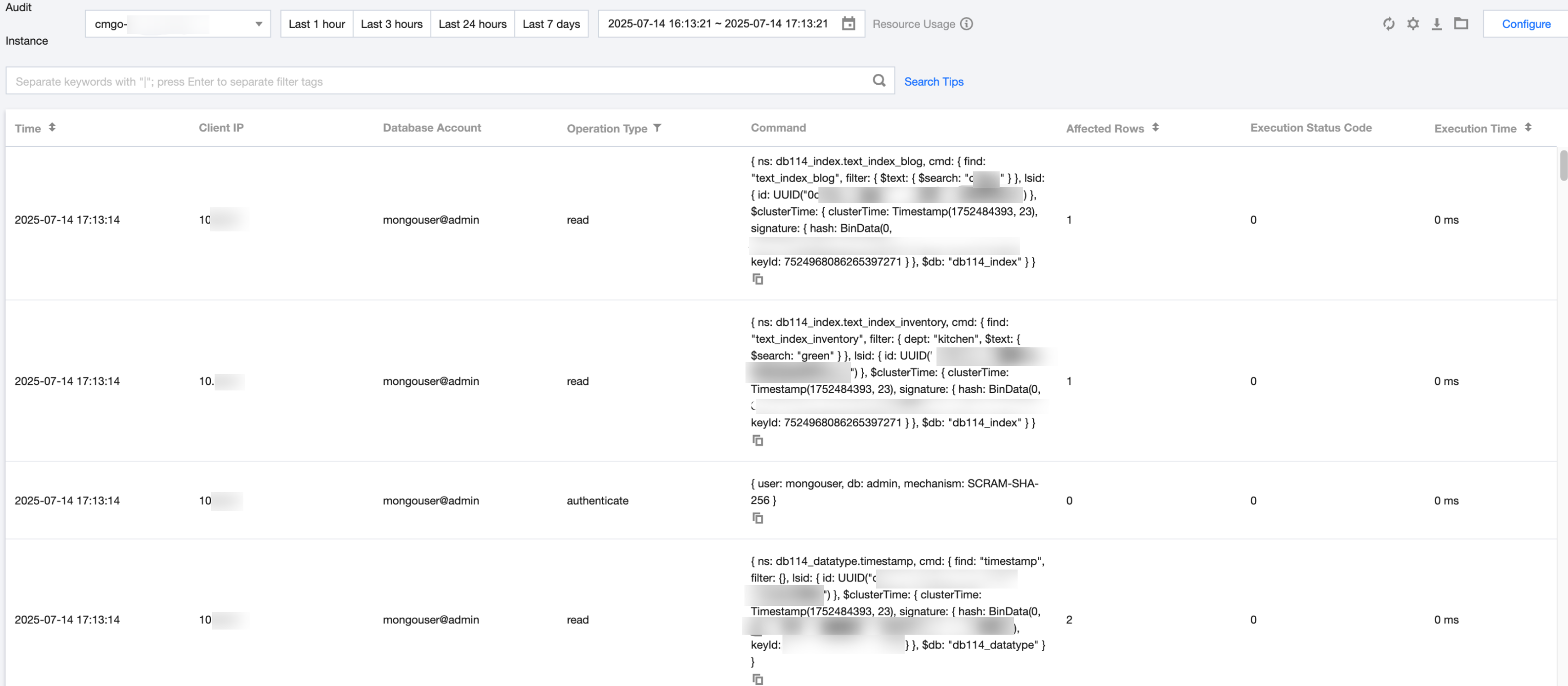This screenshot has width=1568, height=686.
Task: Click the Configure button
Action: [1525, 24]
